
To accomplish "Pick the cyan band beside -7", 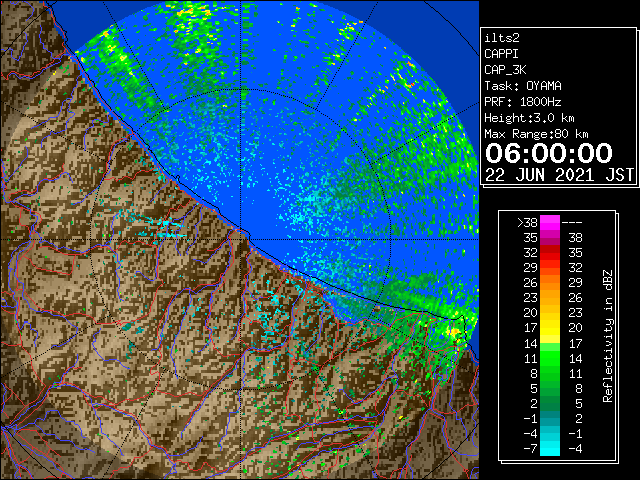I will point(550,449).
